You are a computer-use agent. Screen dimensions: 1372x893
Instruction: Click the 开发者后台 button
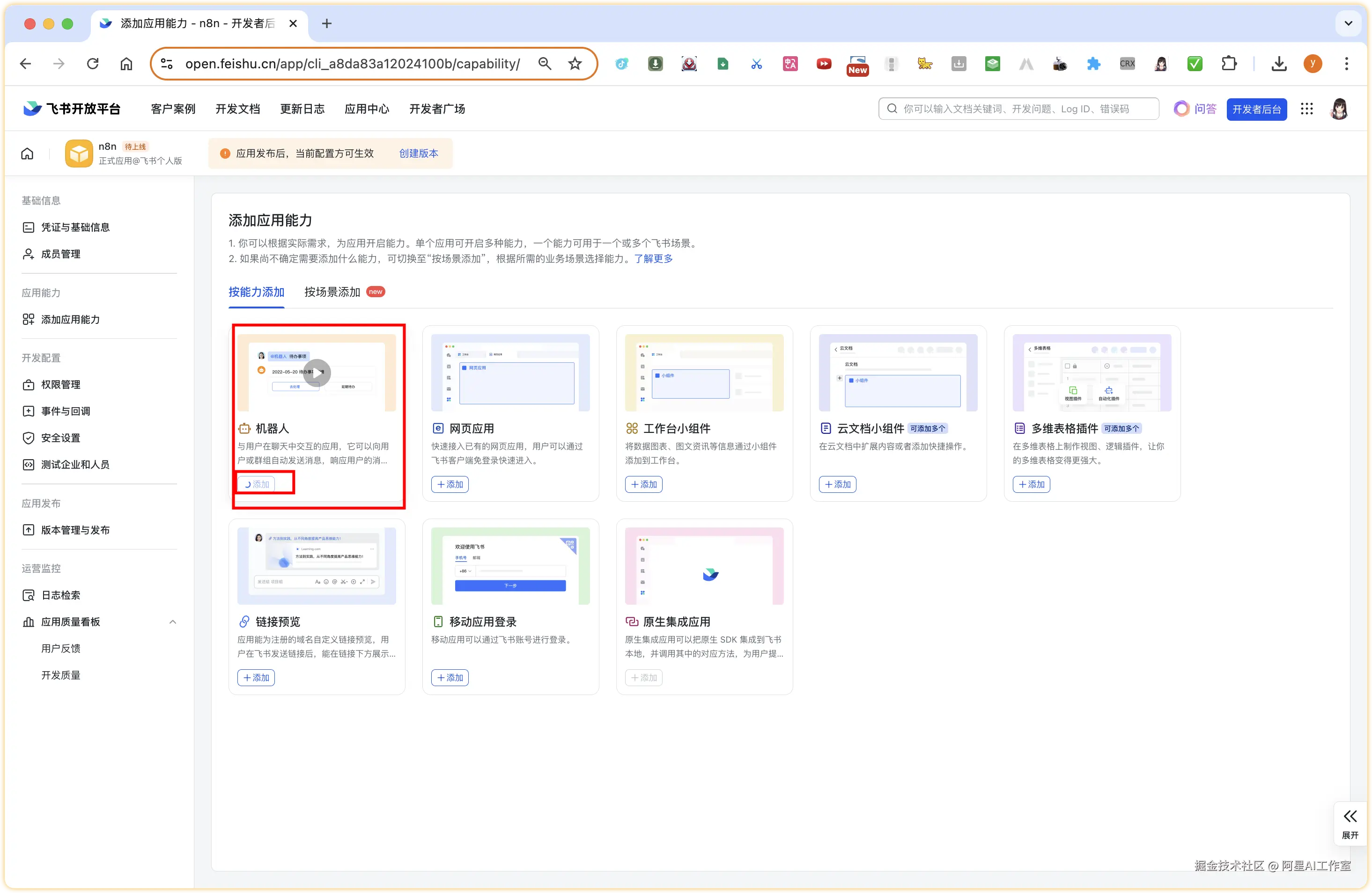pyautogui.click(x=1256, y=110)
